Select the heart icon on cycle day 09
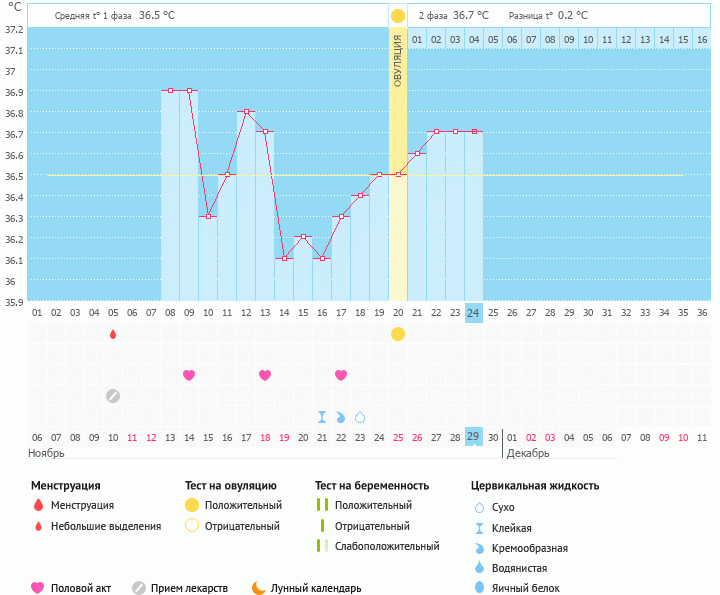 coord(189,375)
